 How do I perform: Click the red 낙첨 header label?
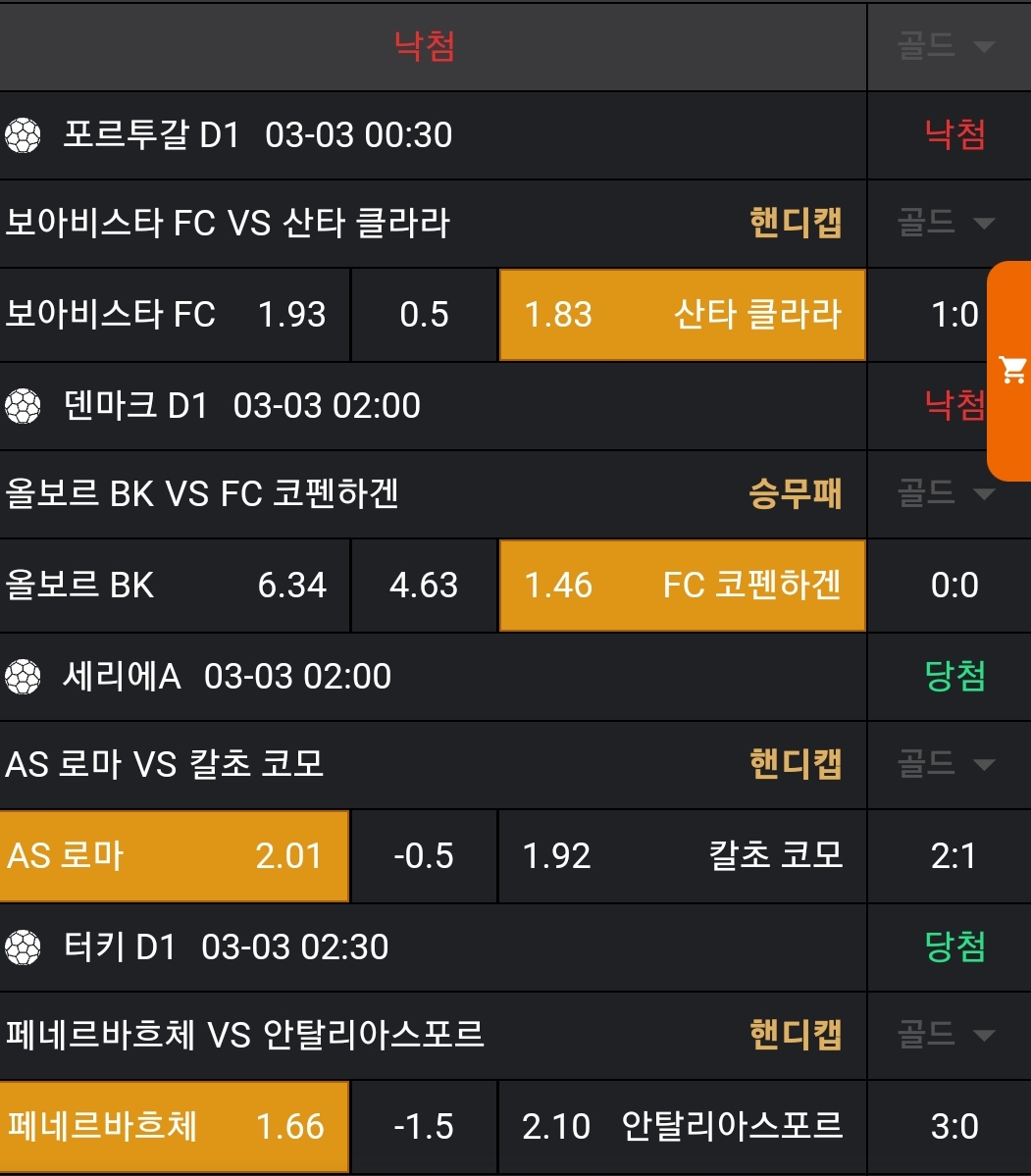pyautogui.click(x=424, y=46)
